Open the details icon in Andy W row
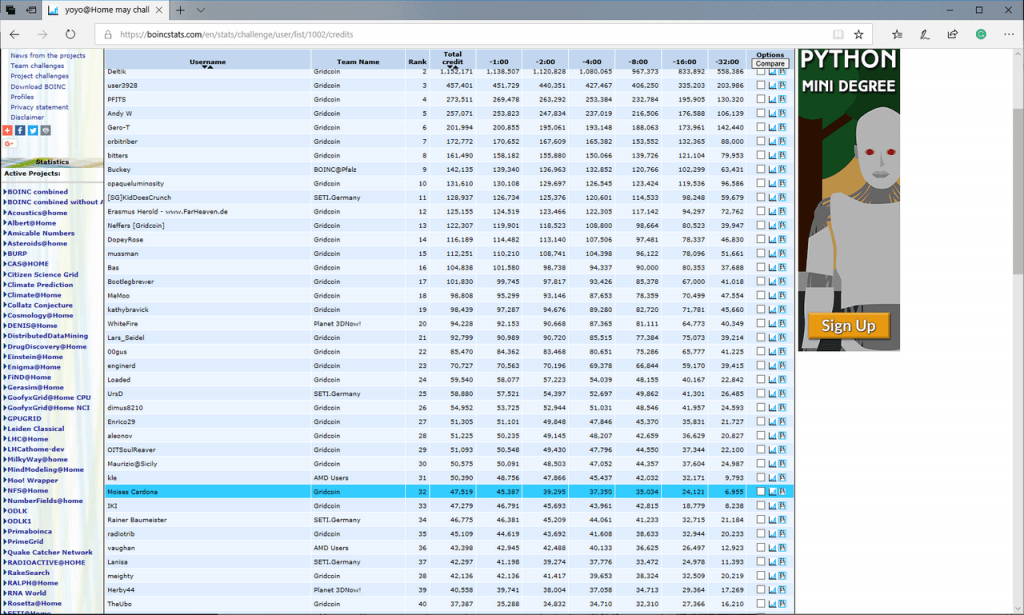 click(x=782, y=114)
